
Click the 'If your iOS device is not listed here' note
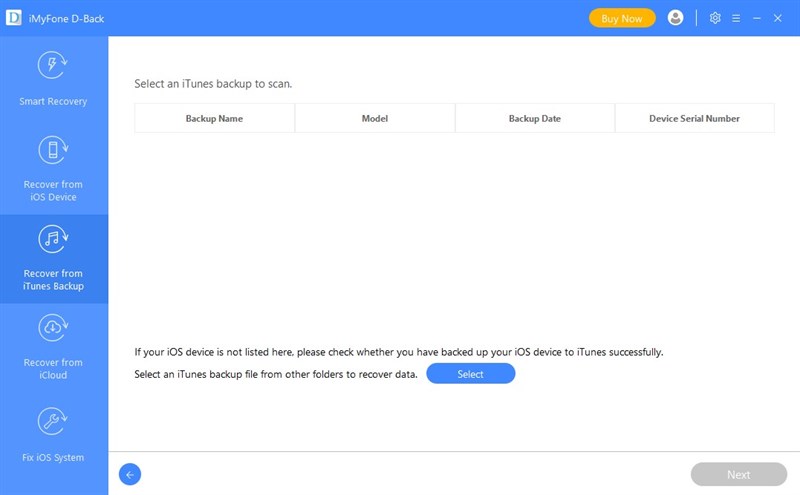pos(399,352)
